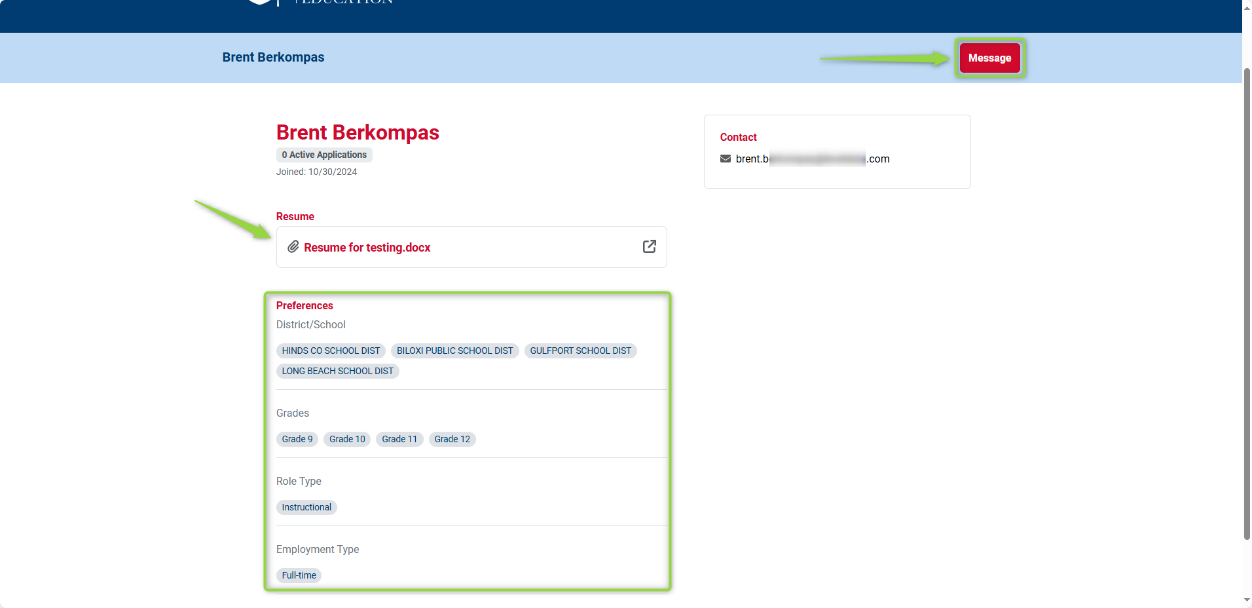
Task: Expand the Contact card
Action: click(x=737, y=137)
